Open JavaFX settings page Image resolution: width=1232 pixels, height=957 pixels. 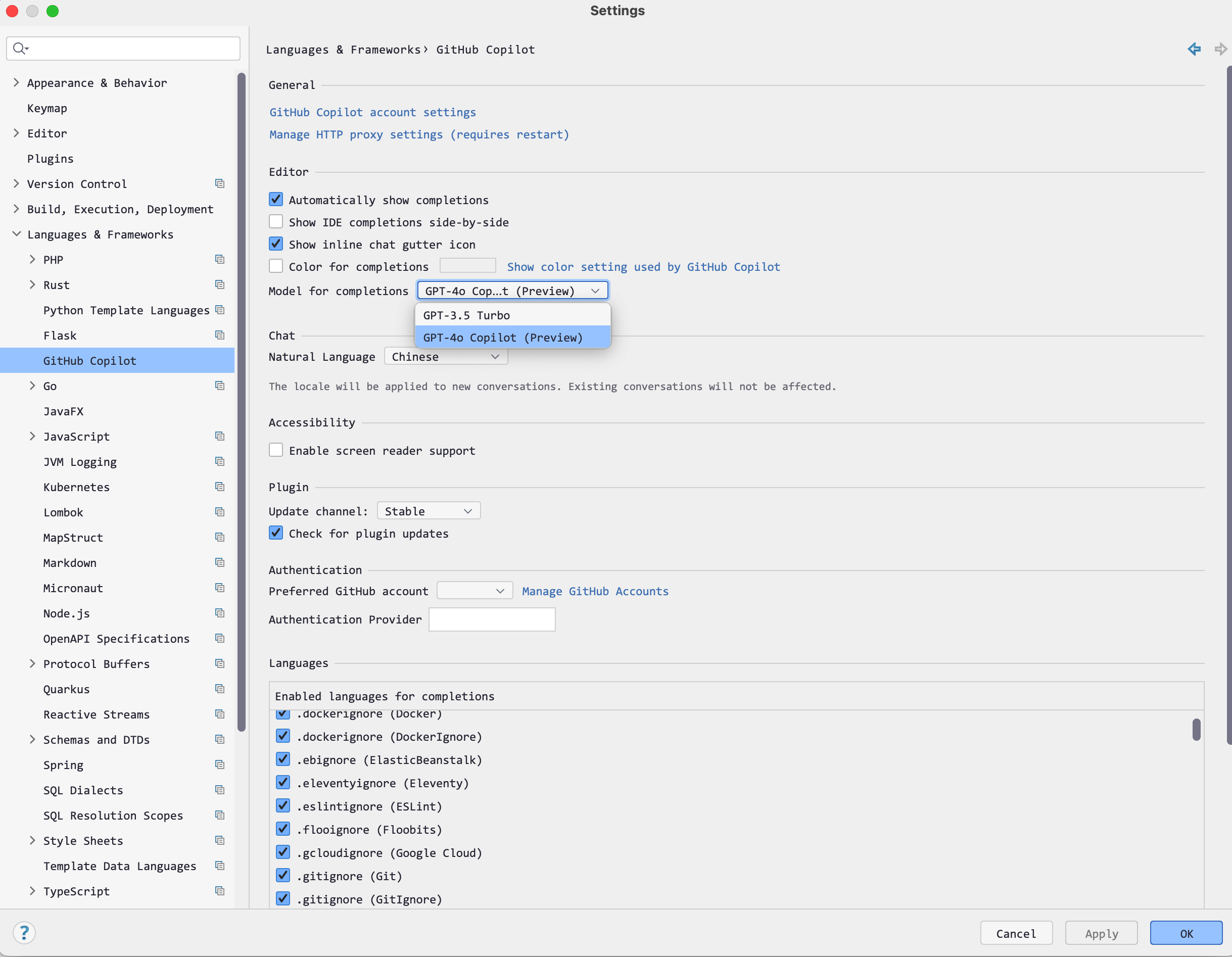[63, 411]
